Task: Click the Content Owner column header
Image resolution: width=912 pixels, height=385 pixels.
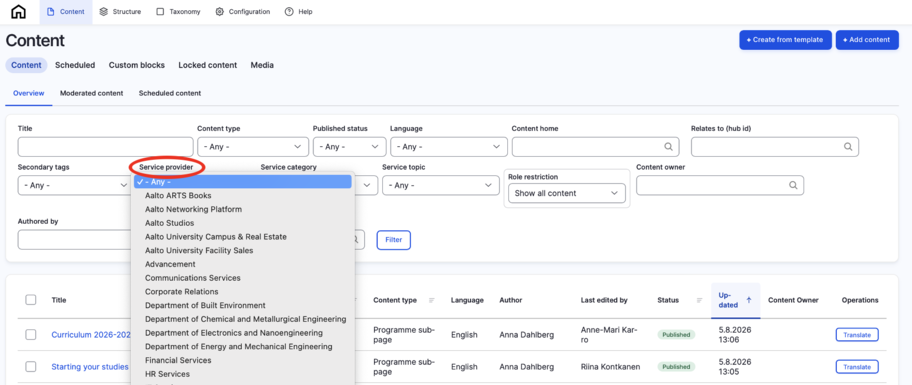Action: tap(793, 300)
